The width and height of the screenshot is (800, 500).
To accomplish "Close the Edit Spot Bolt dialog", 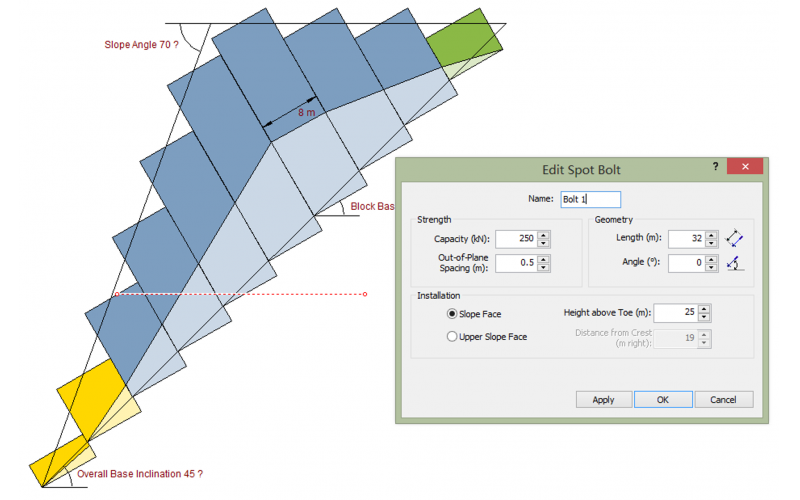I will click(x=744, y=169).
